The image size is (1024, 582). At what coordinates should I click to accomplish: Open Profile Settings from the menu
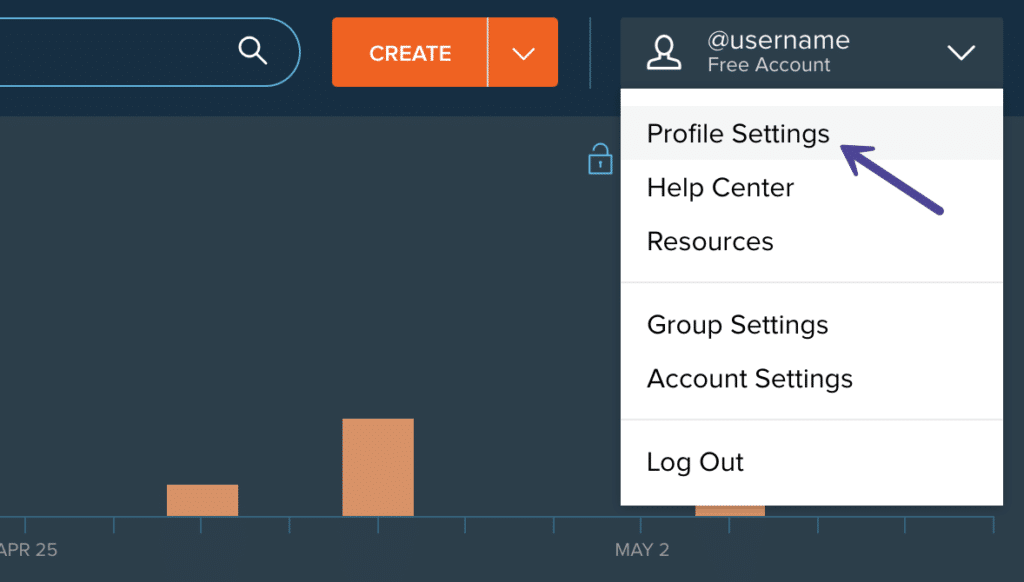tap(811, 133)
